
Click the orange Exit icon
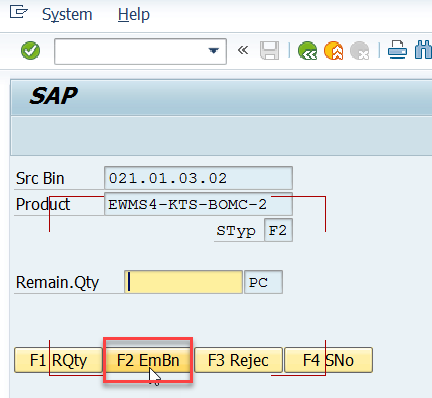click(333, 51)
